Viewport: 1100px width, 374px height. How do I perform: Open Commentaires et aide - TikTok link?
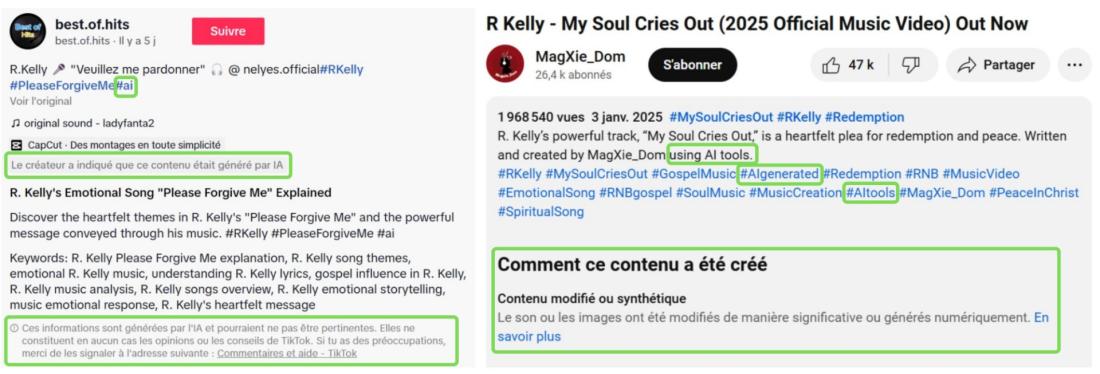click(x=287, y=354)
